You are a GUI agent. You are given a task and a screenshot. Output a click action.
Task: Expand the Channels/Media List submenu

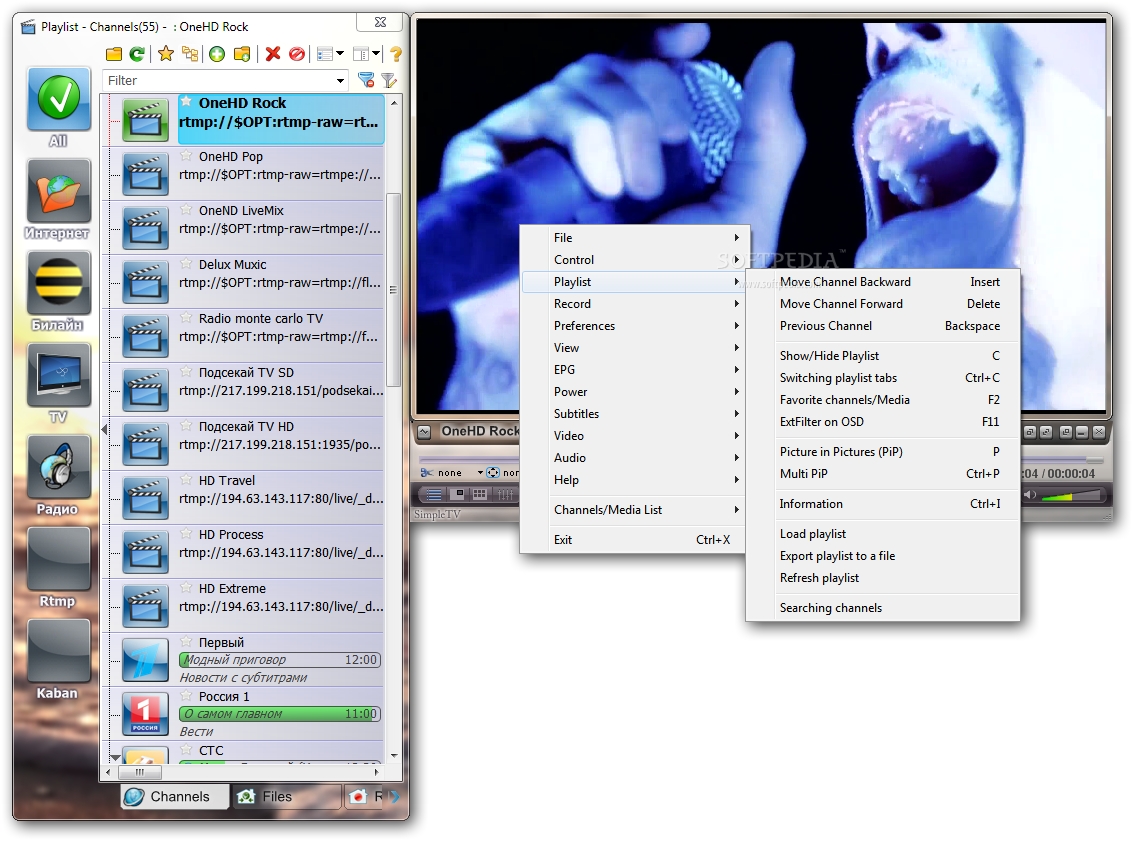pos(636,509)
